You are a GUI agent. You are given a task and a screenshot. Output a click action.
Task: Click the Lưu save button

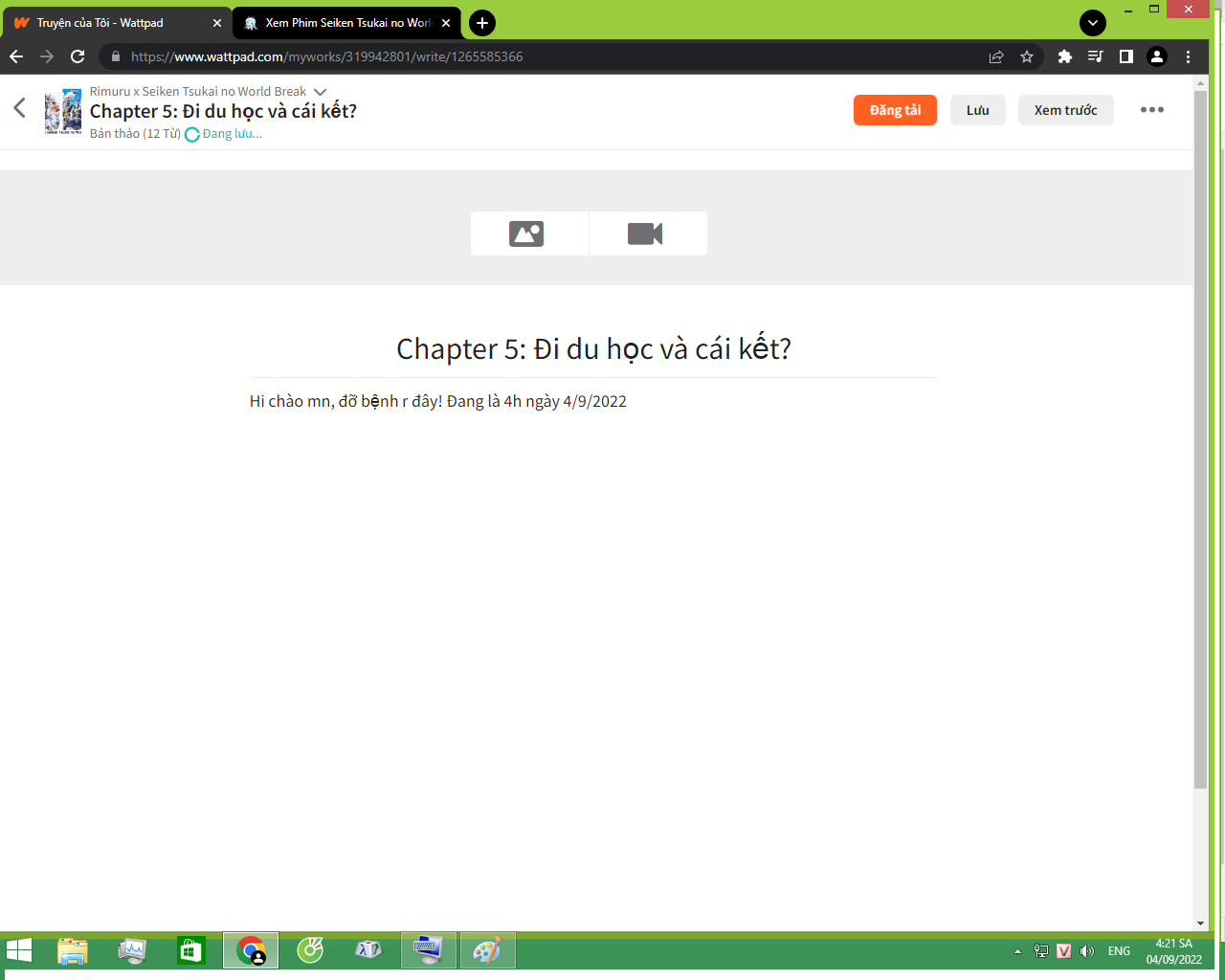pos(977,110)
